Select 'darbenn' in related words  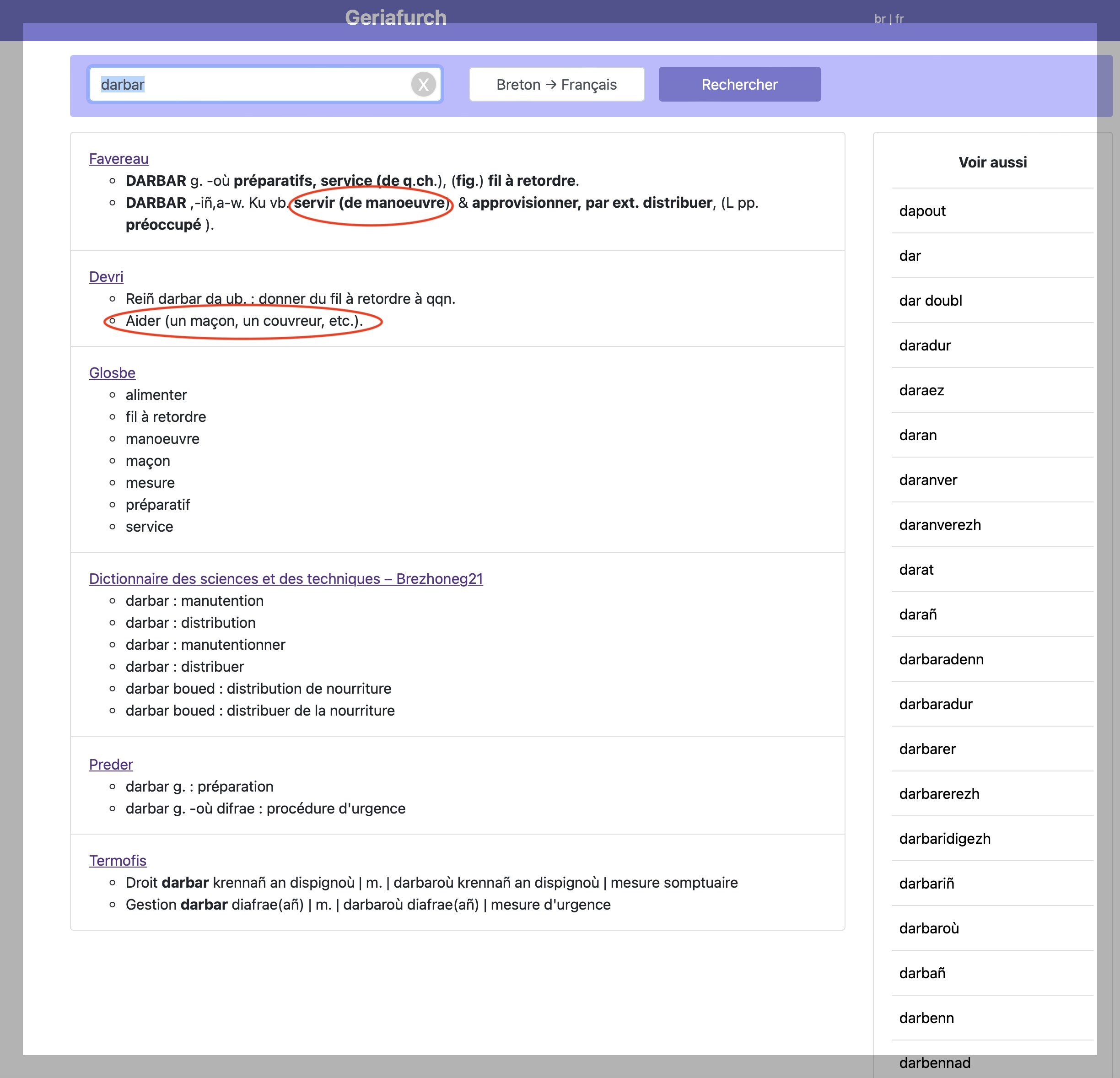tap(926, 1018)
